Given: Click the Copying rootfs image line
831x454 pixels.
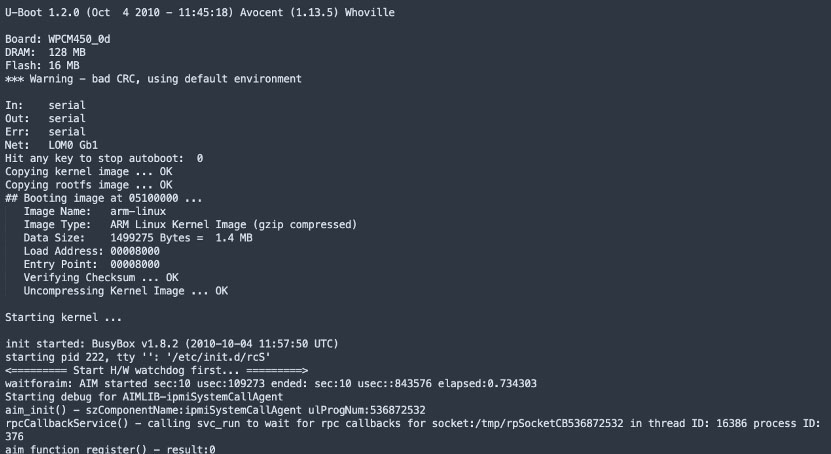Looking at the screenshot, I should tap(89, 185).
